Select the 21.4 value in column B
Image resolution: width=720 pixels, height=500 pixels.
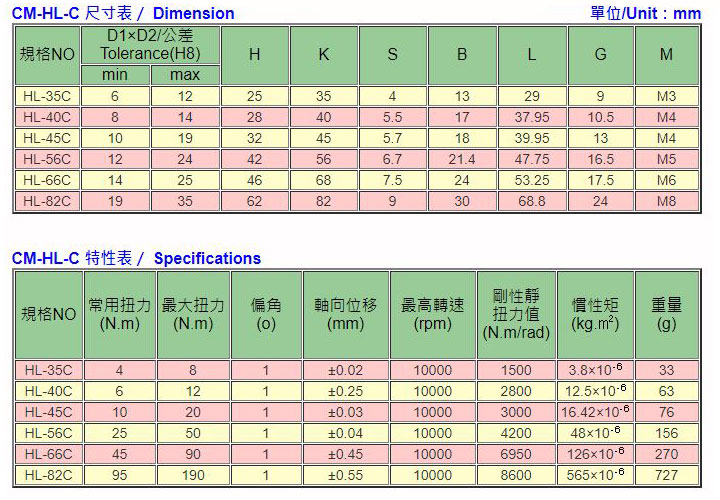pos(462,159)
